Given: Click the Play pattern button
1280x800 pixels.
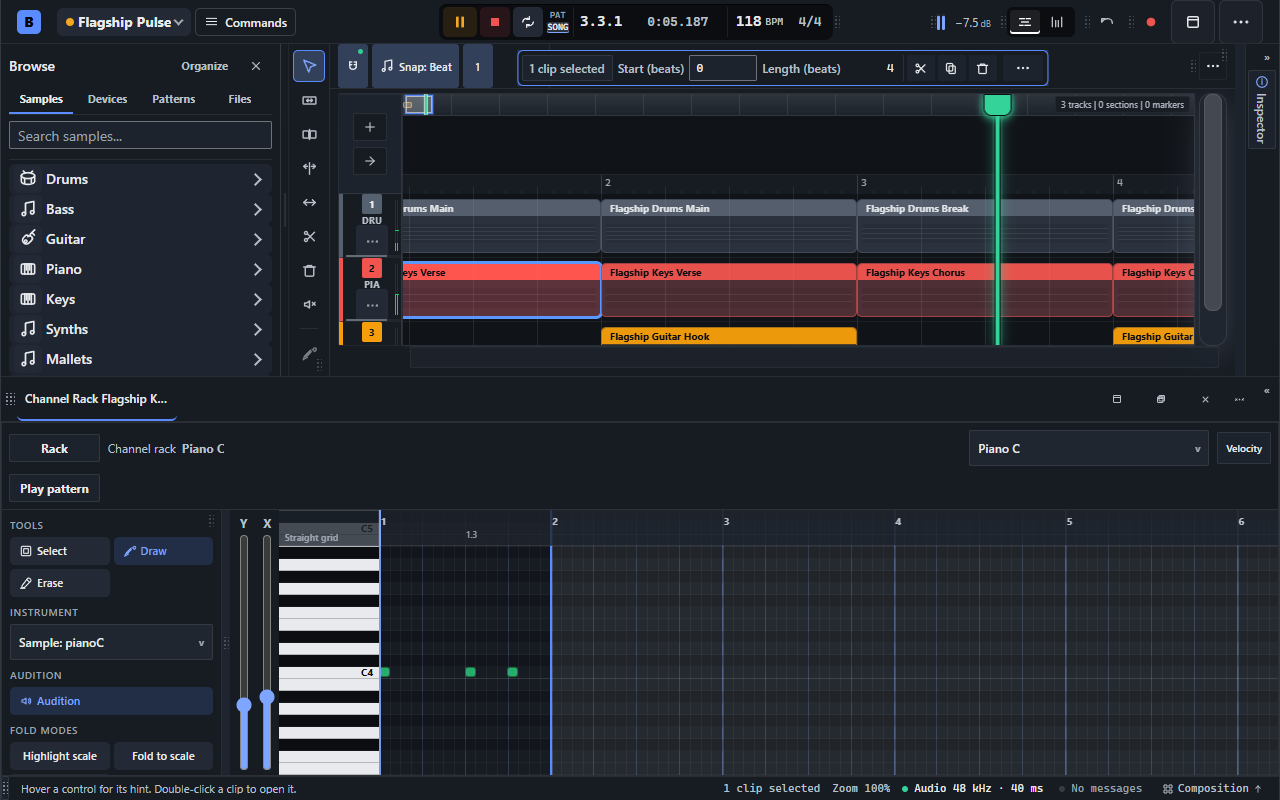Looking at the screenshot, I should (x=55, y=489).
